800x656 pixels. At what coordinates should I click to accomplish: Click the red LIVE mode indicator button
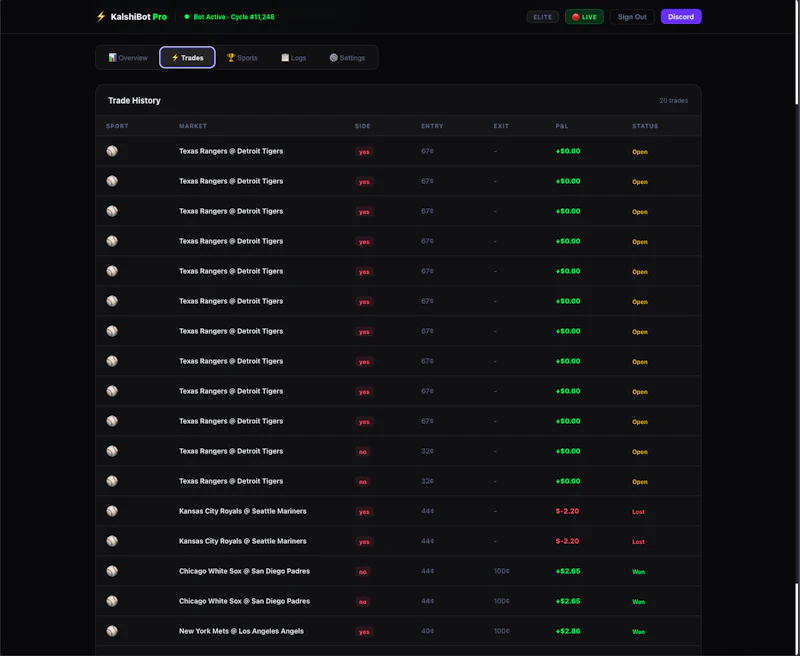pos(584,17)
